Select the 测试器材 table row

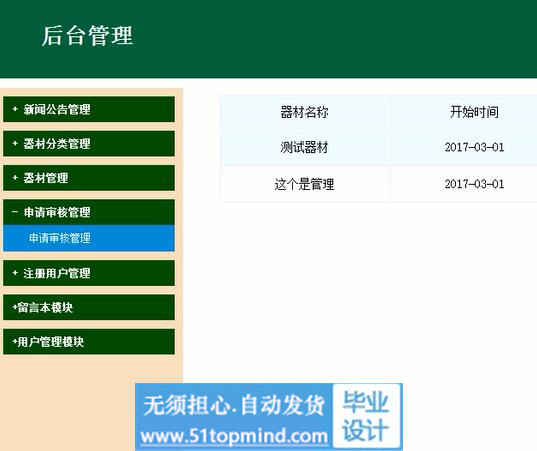click(x=380, y=147)
